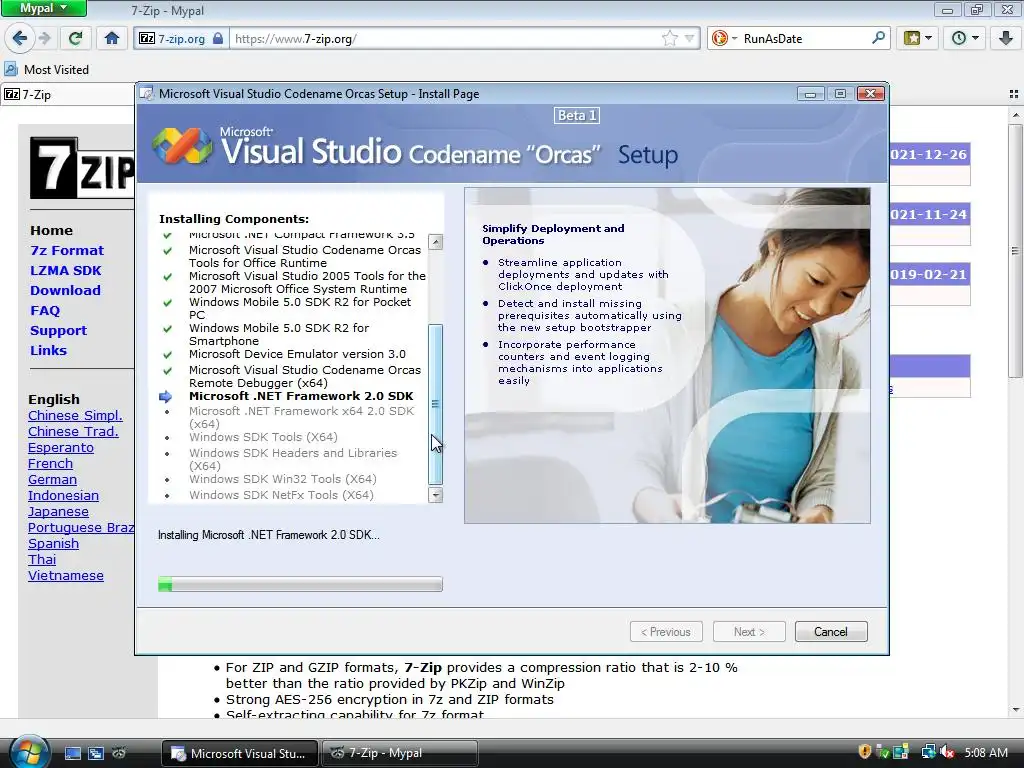This screenshot has height=768, width=1024.
Task: Open the history clock button
Action: (x=965, y=39)
